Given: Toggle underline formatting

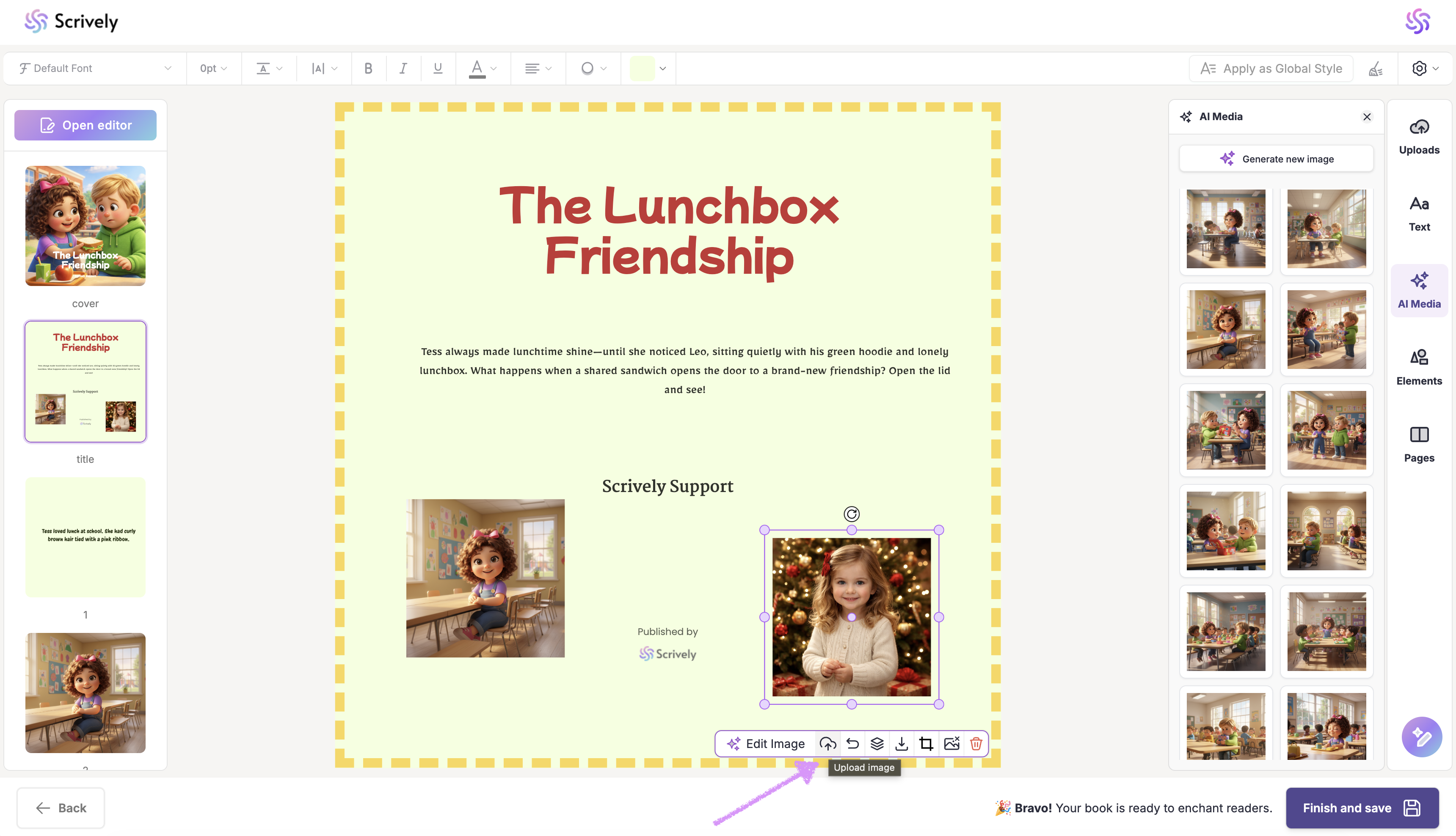Looking at the screenshot, I should click(438, 69).
